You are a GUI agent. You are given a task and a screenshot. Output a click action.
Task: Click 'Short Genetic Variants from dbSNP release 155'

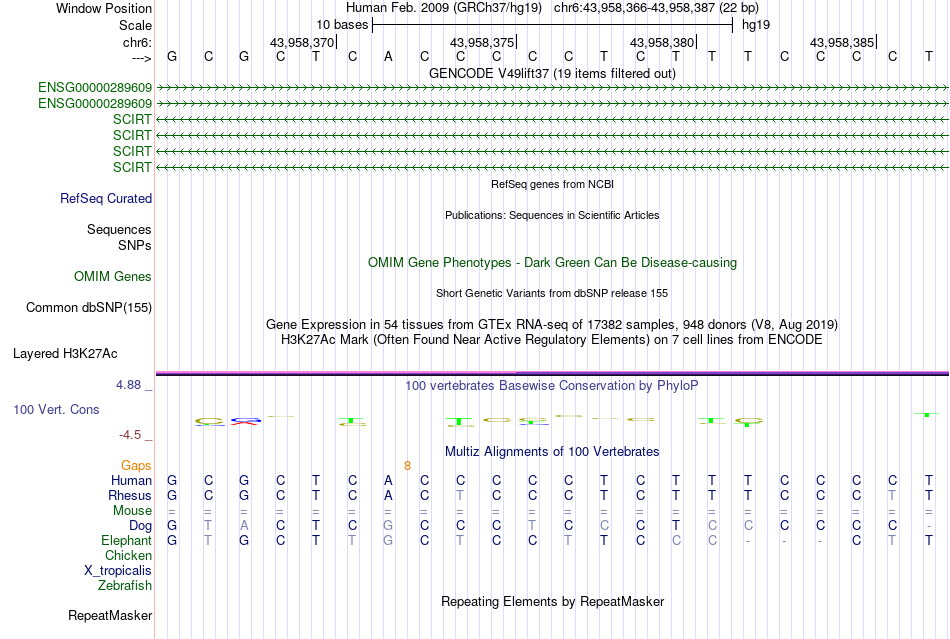552,293
